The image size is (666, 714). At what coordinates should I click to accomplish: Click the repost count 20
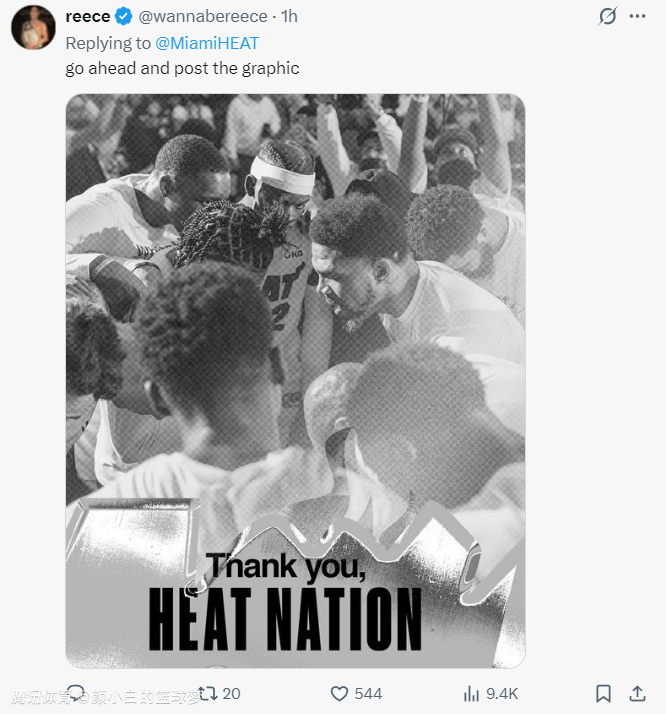[x=231, y=693]
